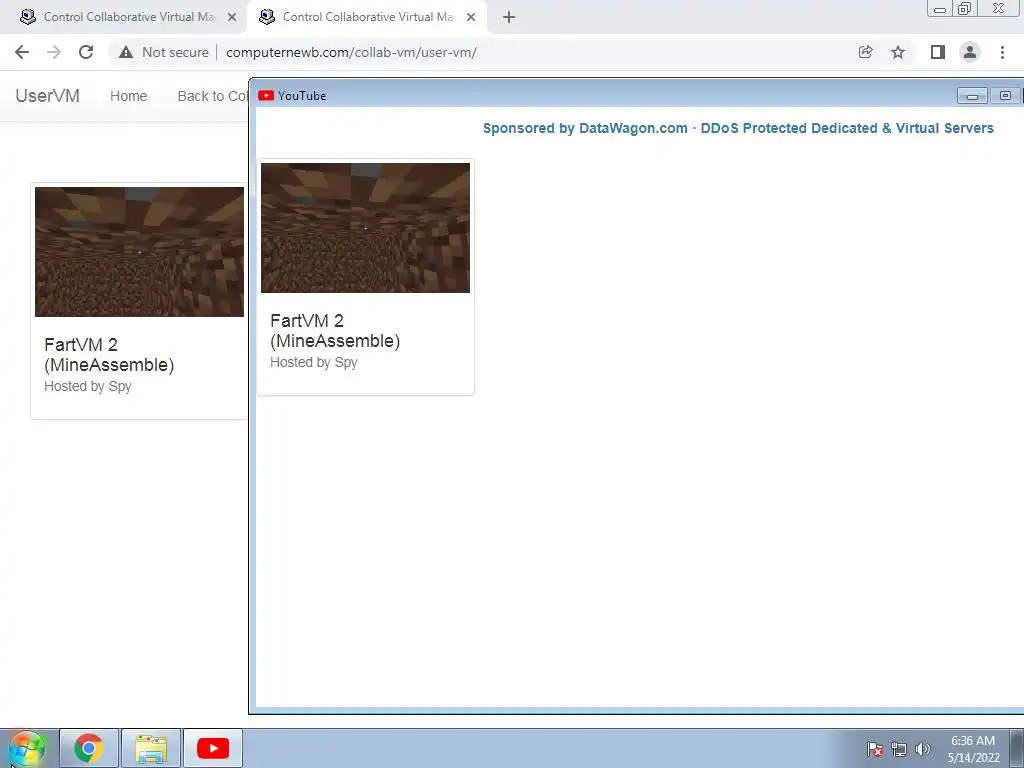
Task: Minimize the Chrome window
Action: (x=940, y=8)
